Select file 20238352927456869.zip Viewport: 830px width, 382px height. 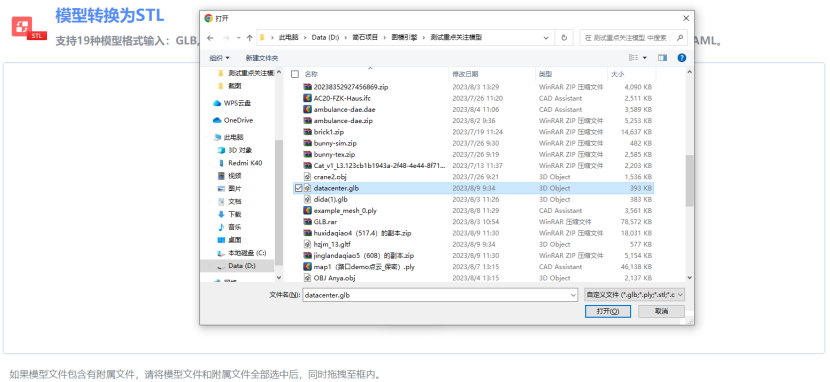[351, 87]
